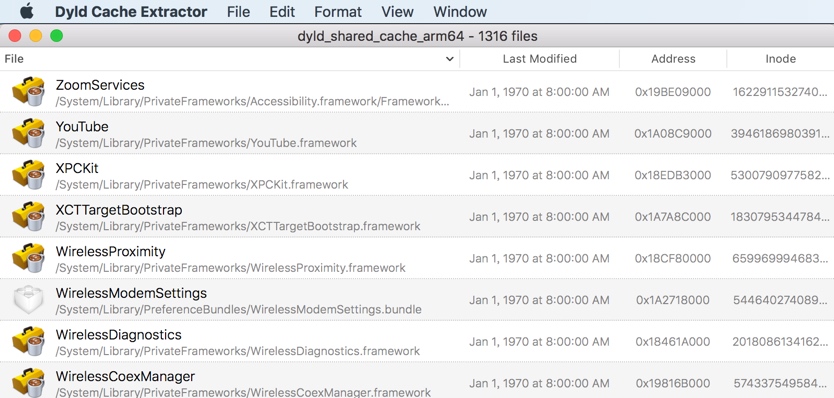
Task: Click address 0x1A08C9000
Action: (673, 134)
